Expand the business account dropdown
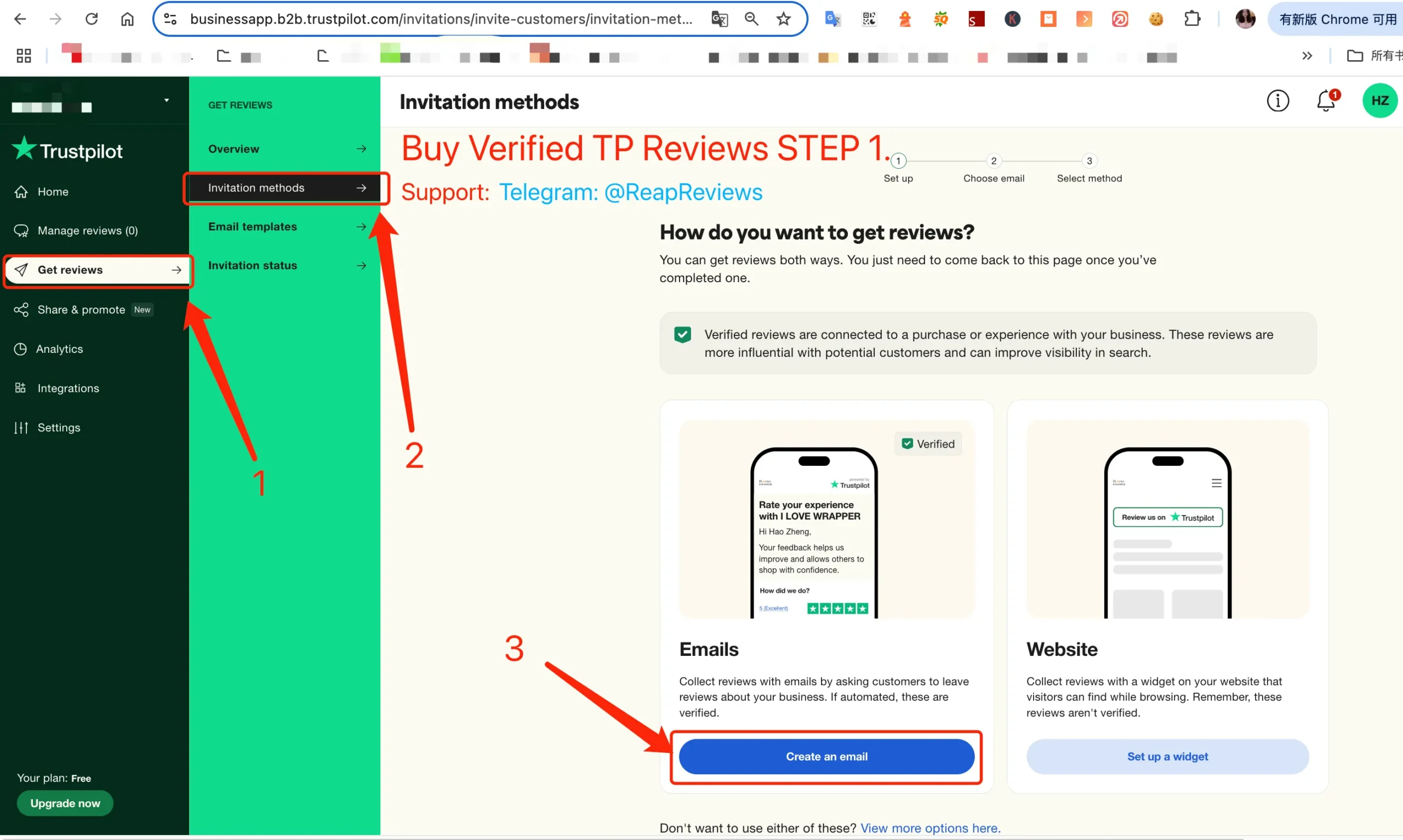Viewport: 1403px width, 840px height. coord(167,100)
